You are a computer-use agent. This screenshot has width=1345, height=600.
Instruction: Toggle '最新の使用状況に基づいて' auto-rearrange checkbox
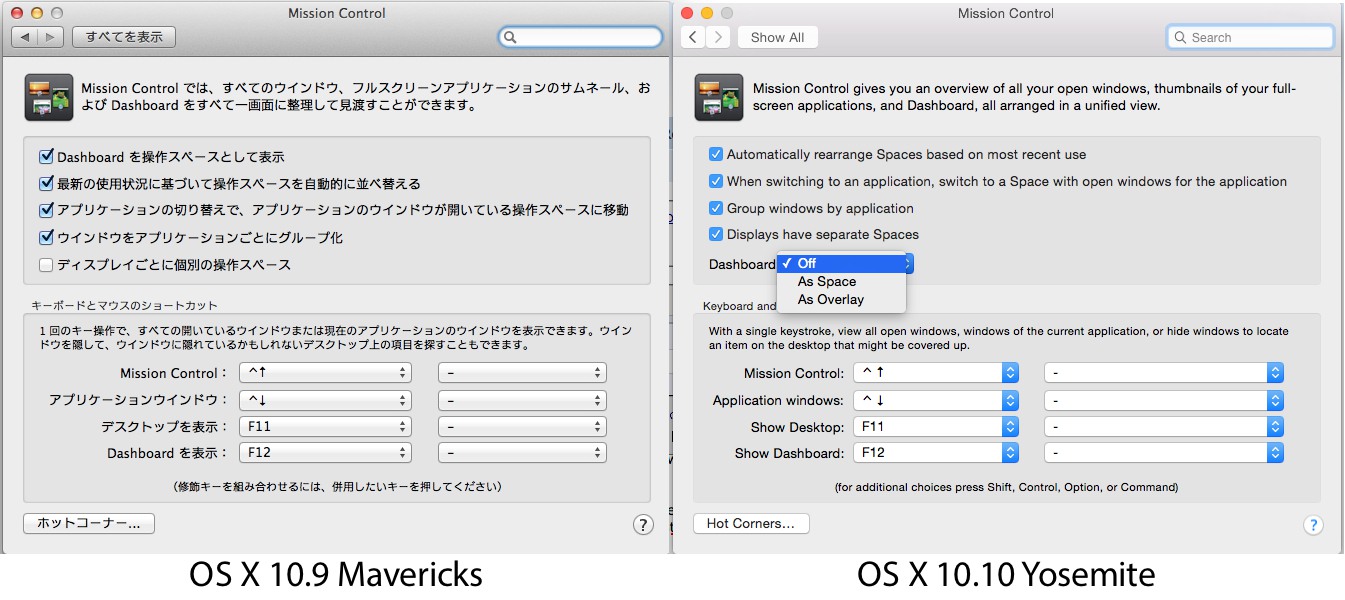(46, 184)
